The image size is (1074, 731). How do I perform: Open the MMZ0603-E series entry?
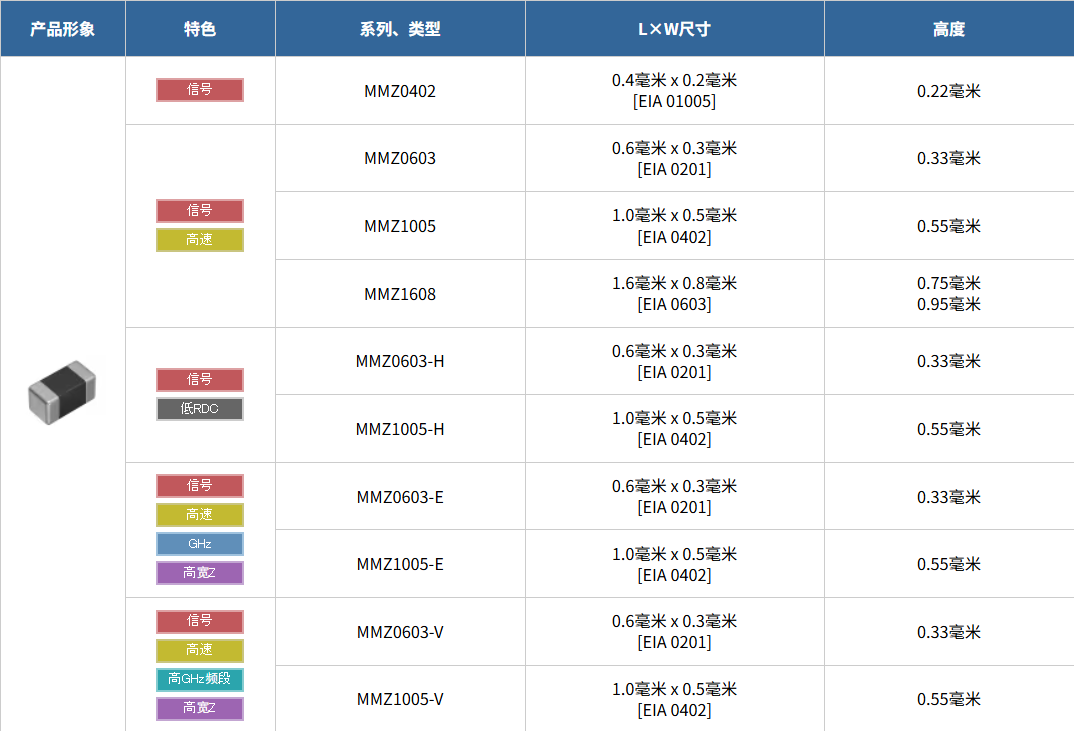pyautogui.click(x=400, y=497)
